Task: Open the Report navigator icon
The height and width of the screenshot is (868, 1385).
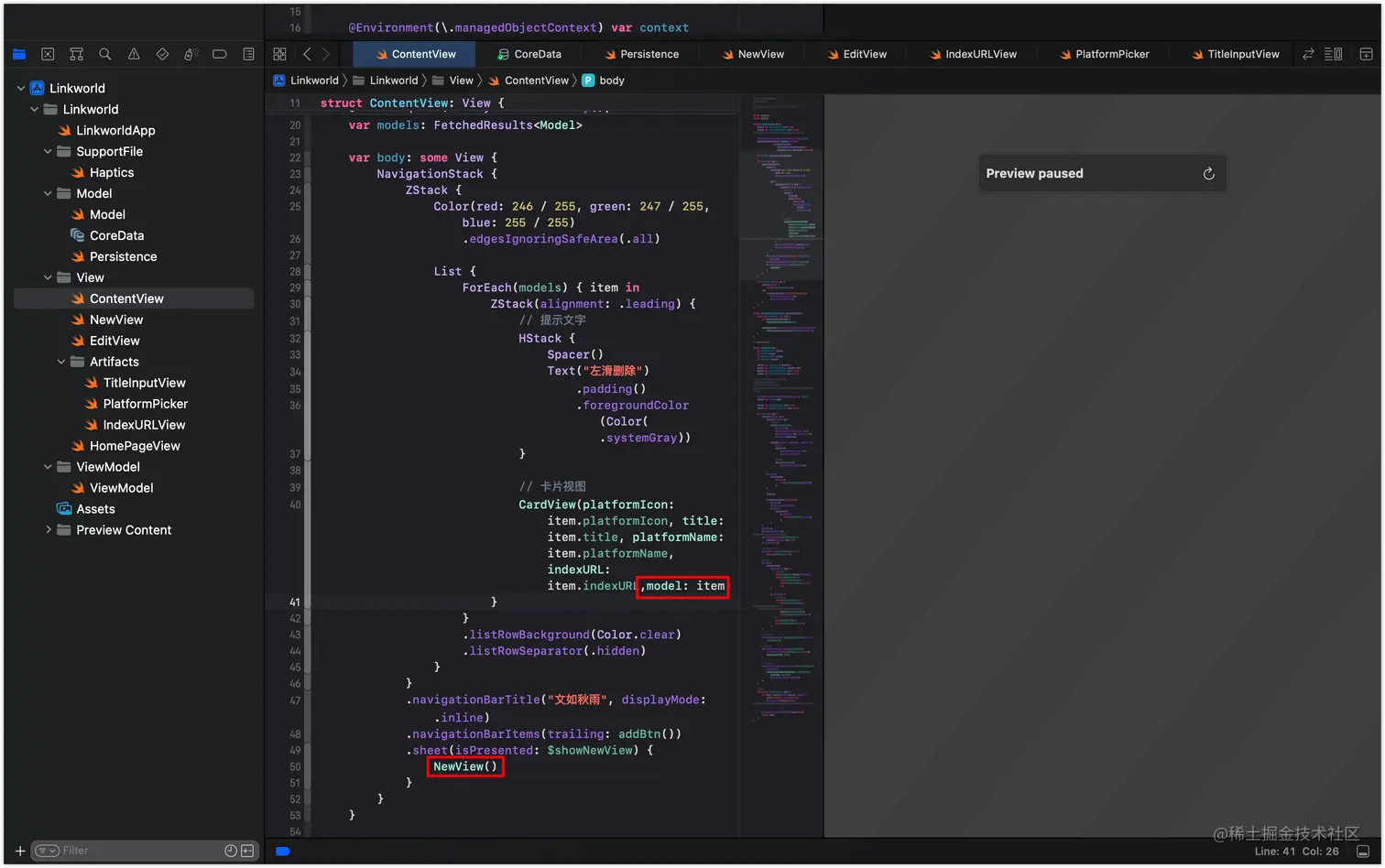Action: [x=248, y=55]
